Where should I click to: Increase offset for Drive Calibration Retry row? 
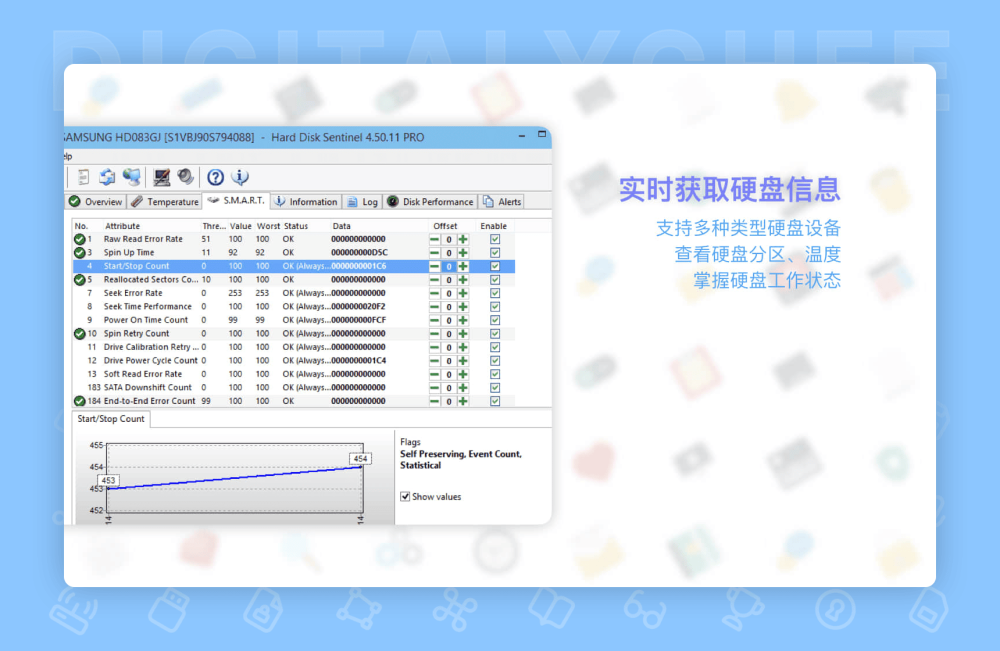tap(463, 347)
